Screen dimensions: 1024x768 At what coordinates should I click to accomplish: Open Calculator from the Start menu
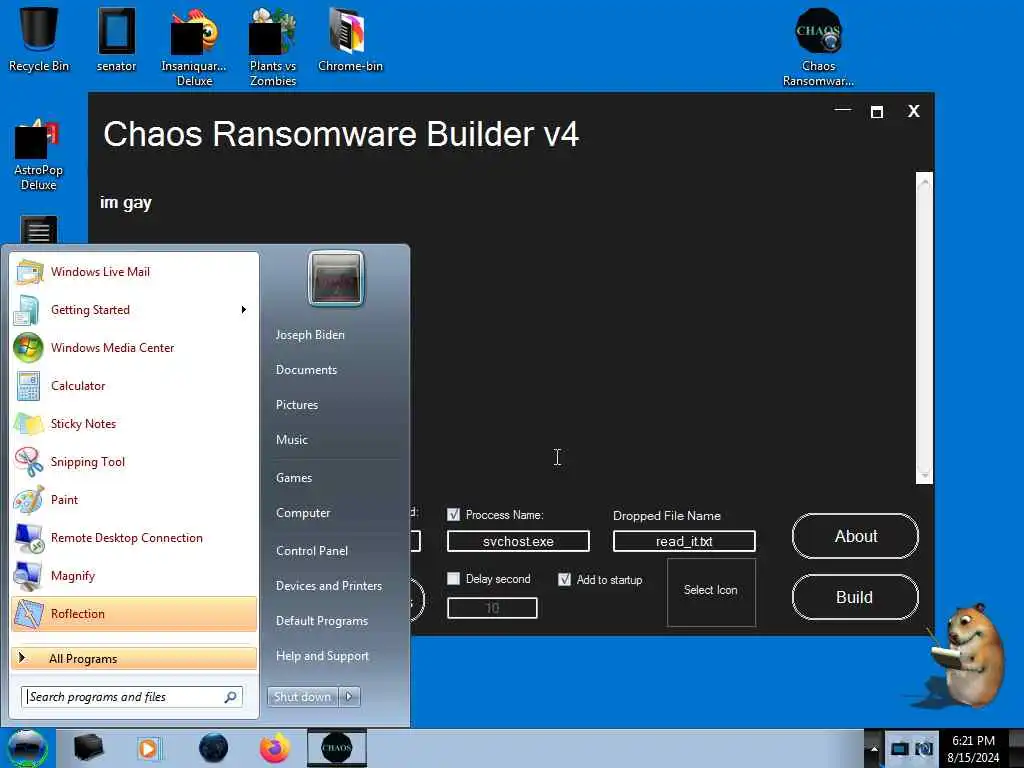135,386
